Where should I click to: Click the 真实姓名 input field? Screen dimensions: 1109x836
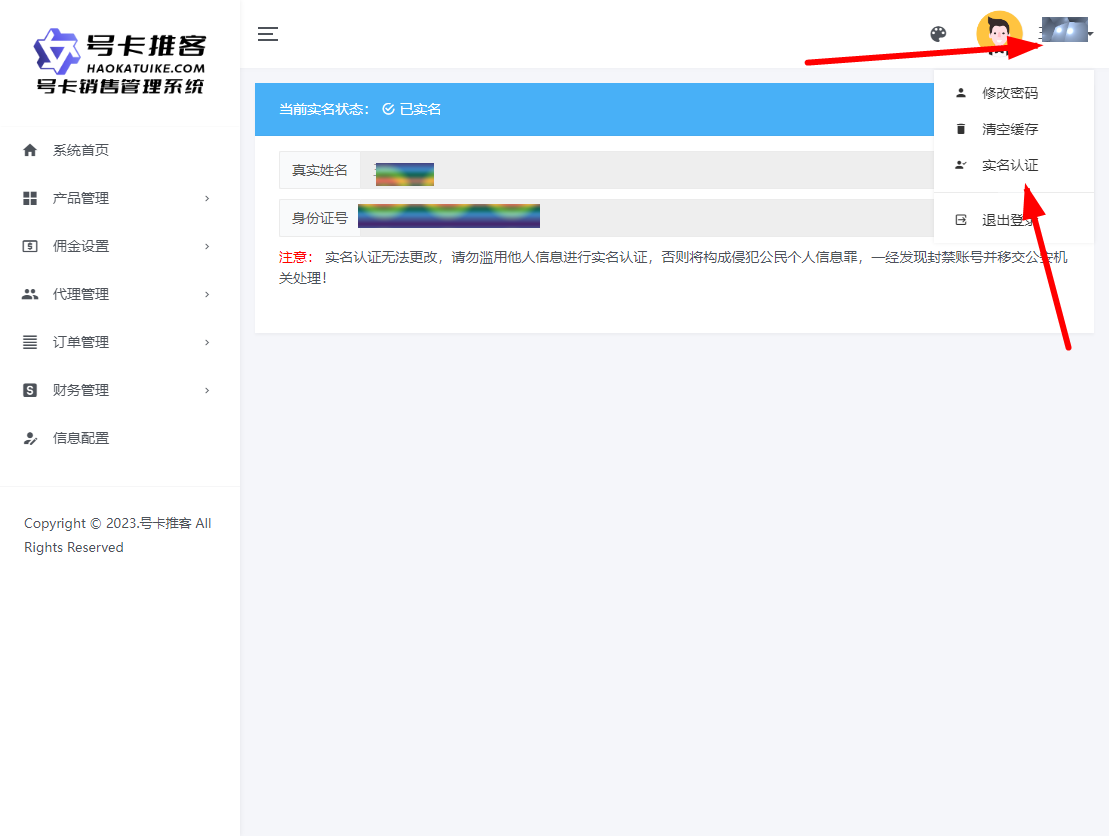click(x=600, y=169)
